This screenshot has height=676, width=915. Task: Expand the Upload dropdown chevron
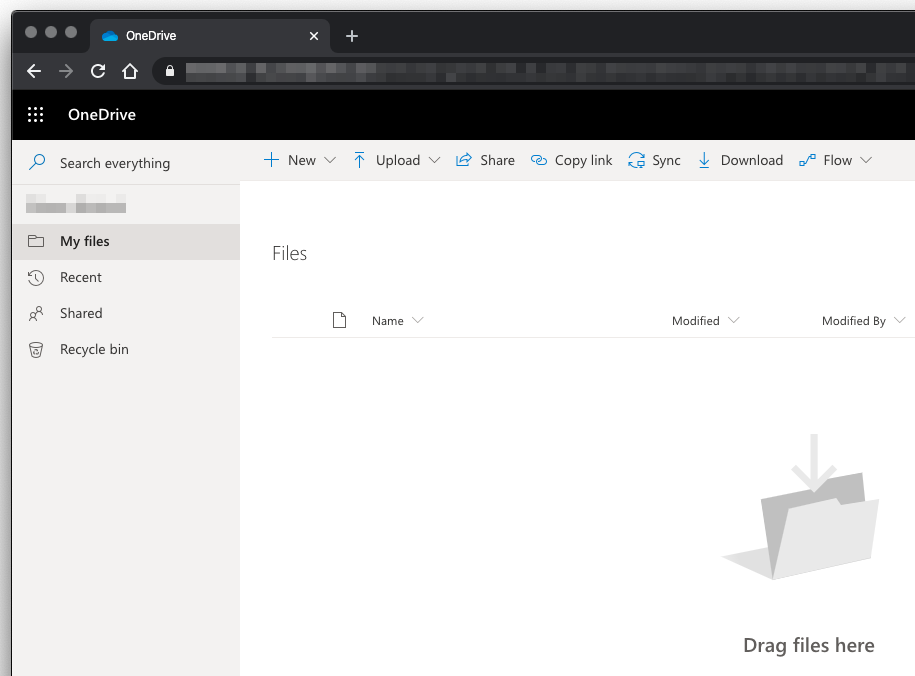coord(434,160)
